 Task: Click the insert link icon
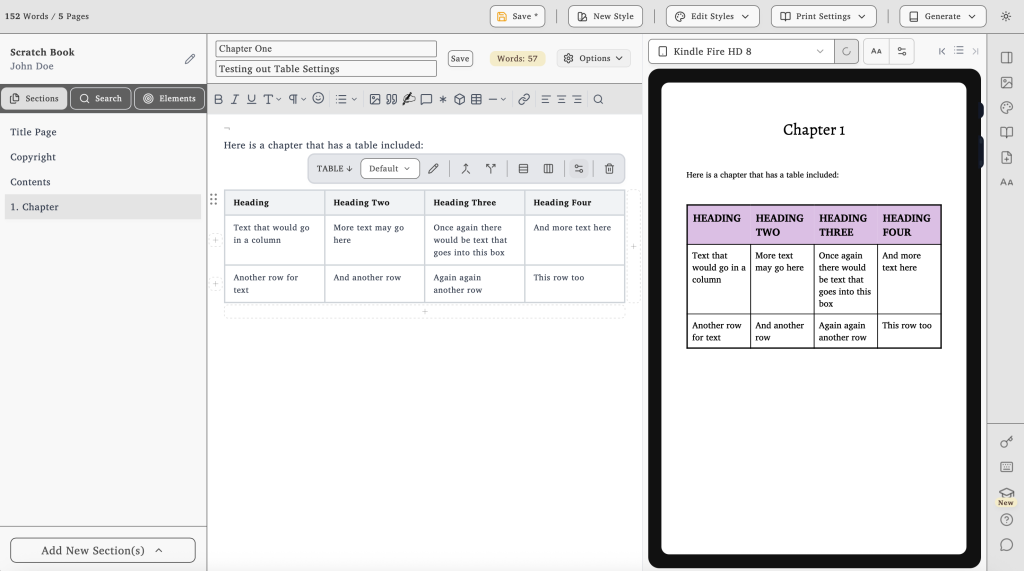click(x=524, y=99)
